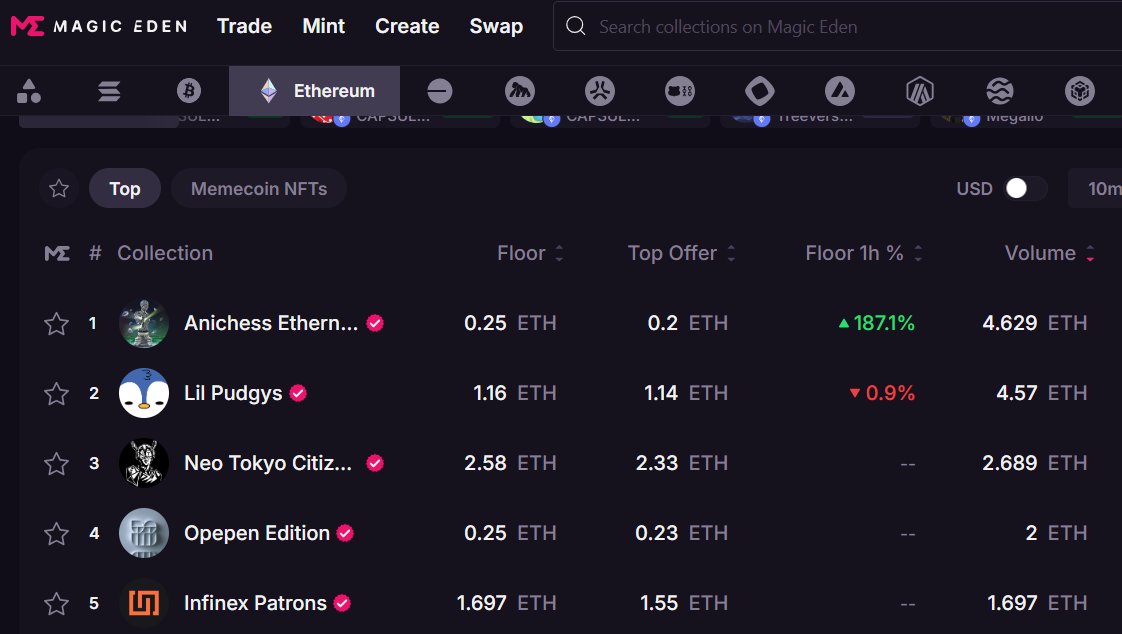Select the Base chain icon with horizontal bar
Image resolution: width=1122 pixels, height=634 pixels.
(439, 91)
